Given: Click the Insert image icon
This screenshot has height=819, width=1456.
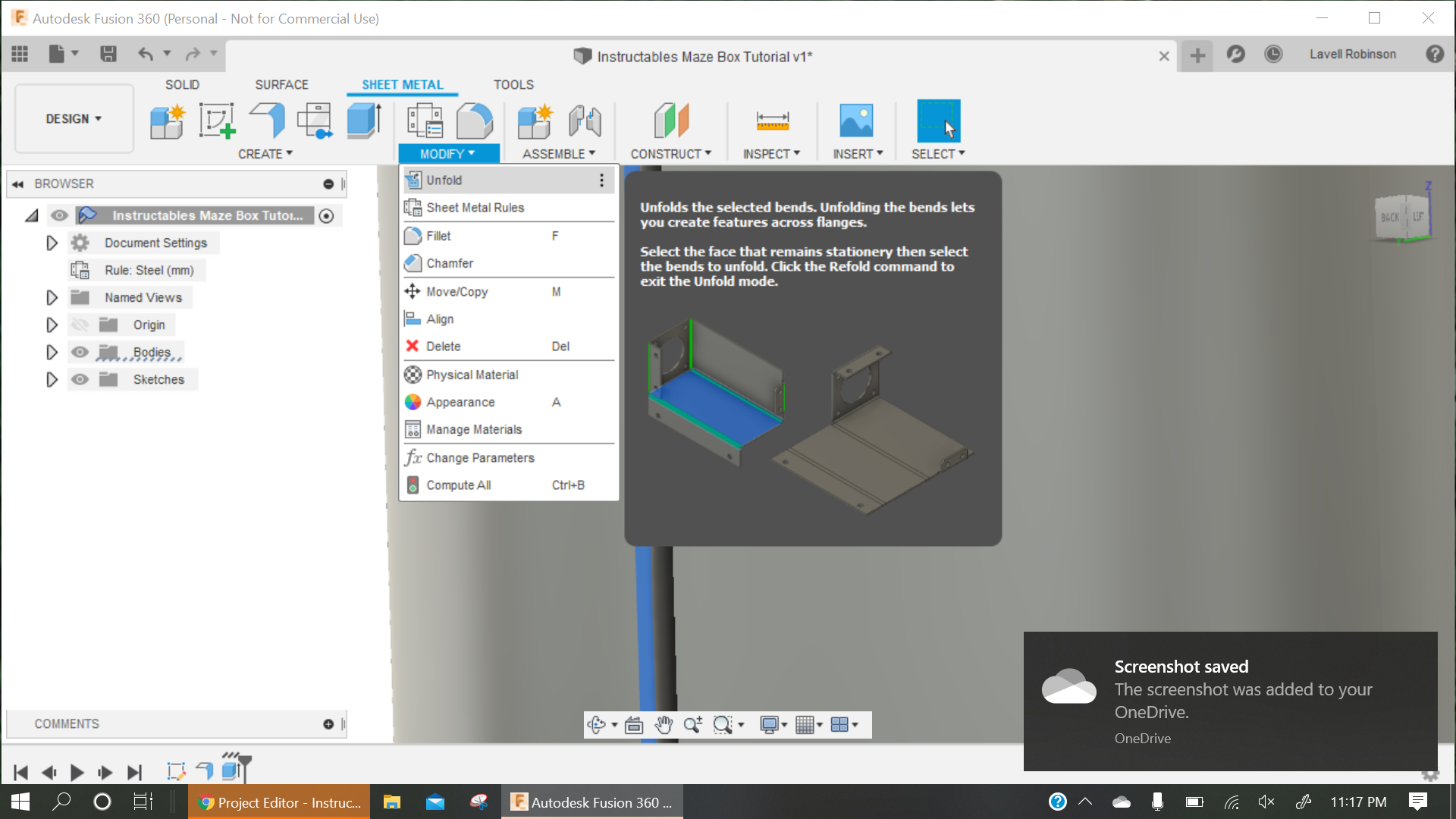Looking at the screenshot, I should point(856,121).
